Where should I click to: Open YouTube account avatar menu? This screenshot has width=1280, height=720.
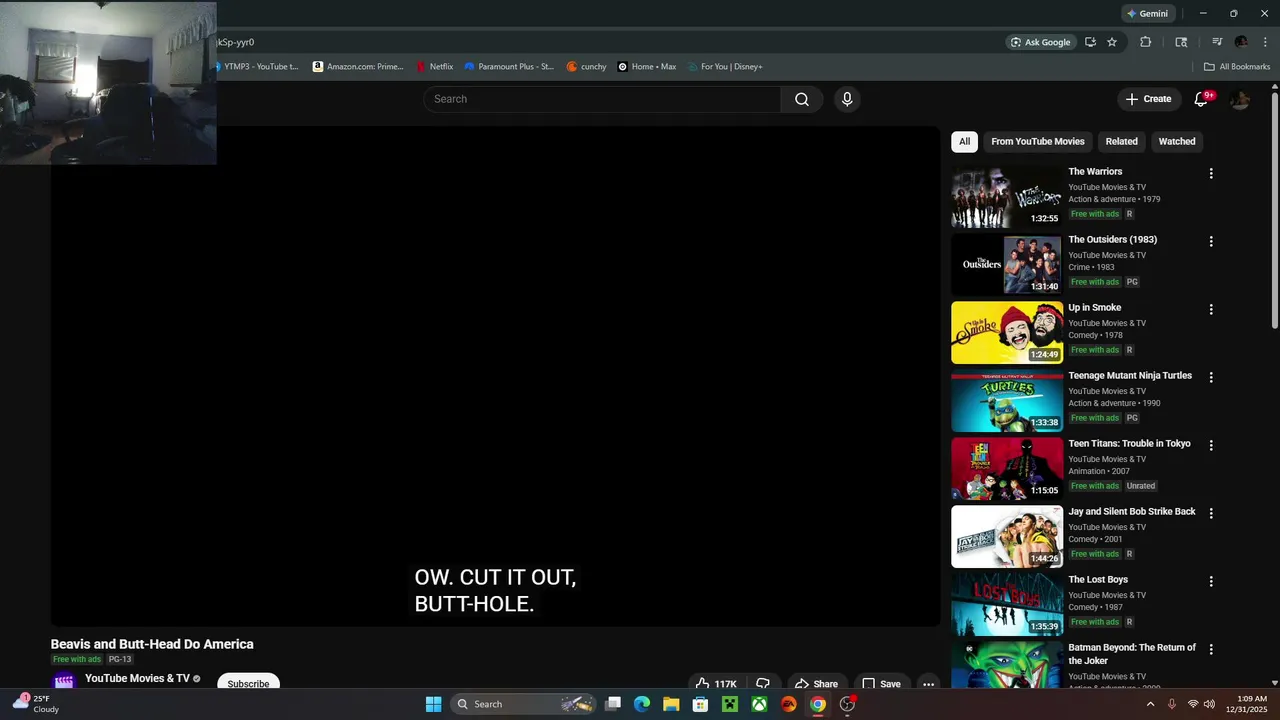click(1240, 99)
